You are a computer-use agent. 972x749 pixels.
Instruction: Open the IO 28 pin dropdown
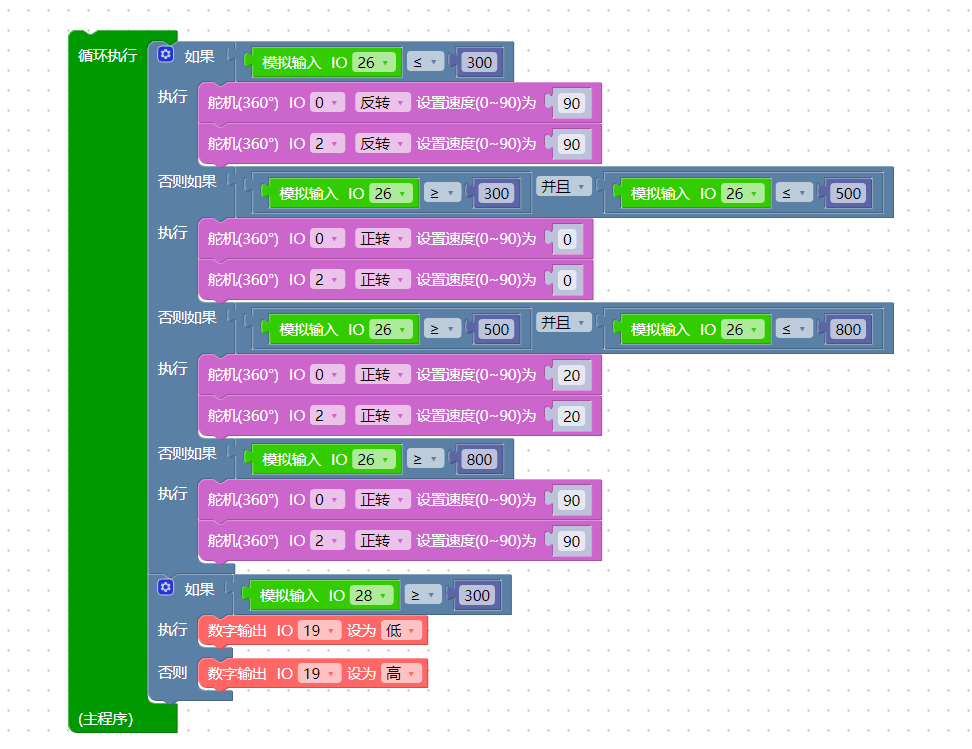(372, 595)
